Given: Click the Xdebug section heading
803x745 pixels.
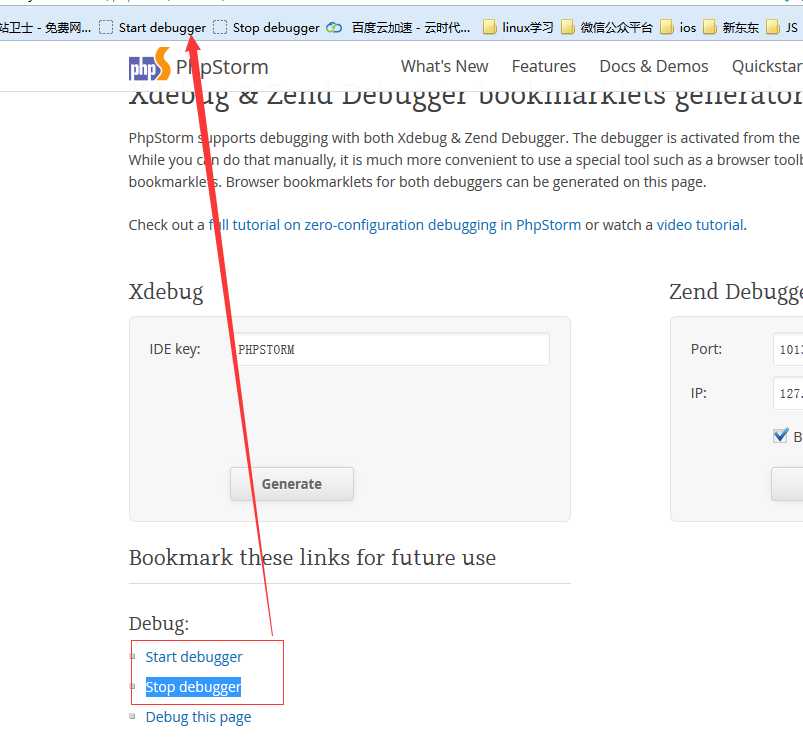Looking at the screenshot, I should tap(166, 292).
